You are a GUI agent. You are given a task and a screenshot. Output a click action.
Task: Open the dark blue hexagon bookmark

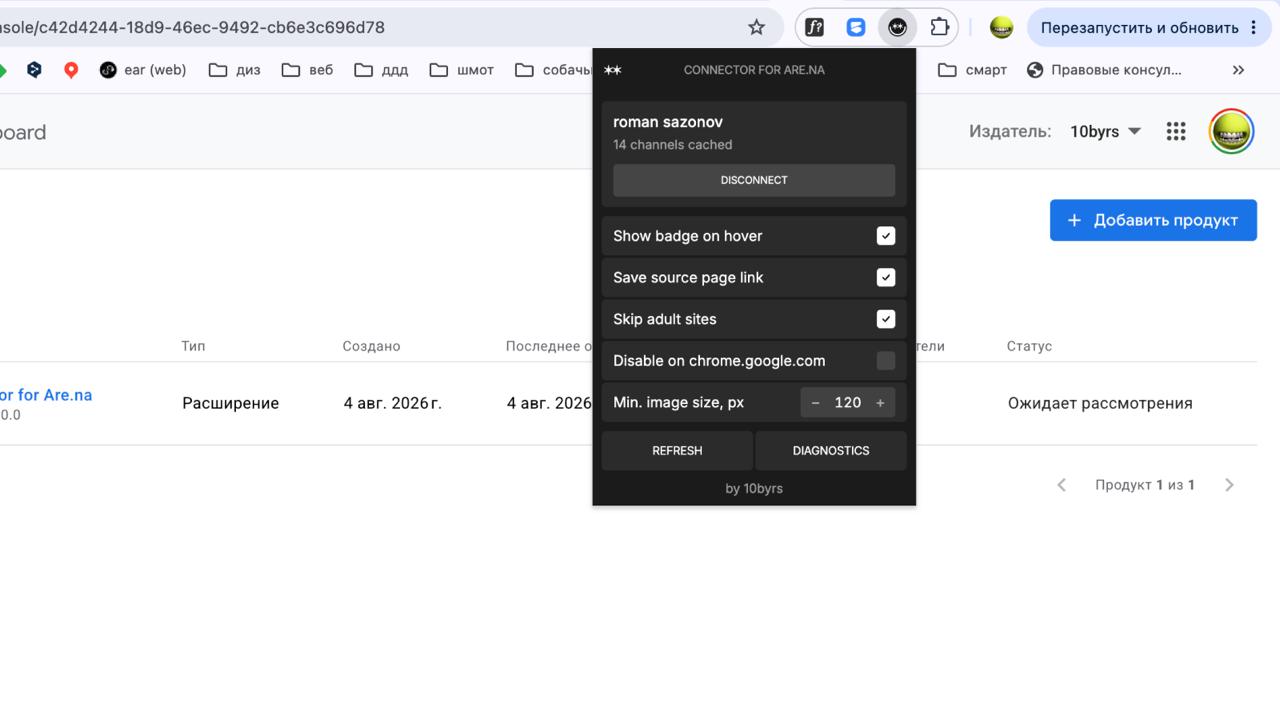tap(34, 70)
